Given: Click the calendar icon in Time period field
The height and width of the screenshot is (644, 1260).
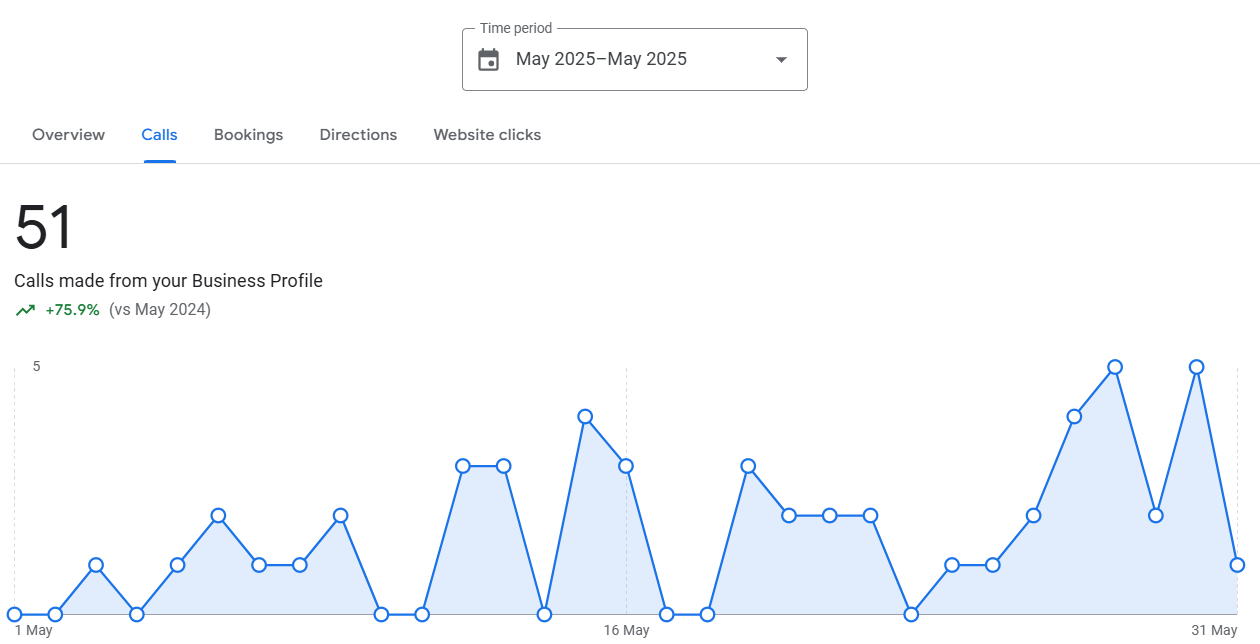Looking at the screenshot, I should pos(488,60).
